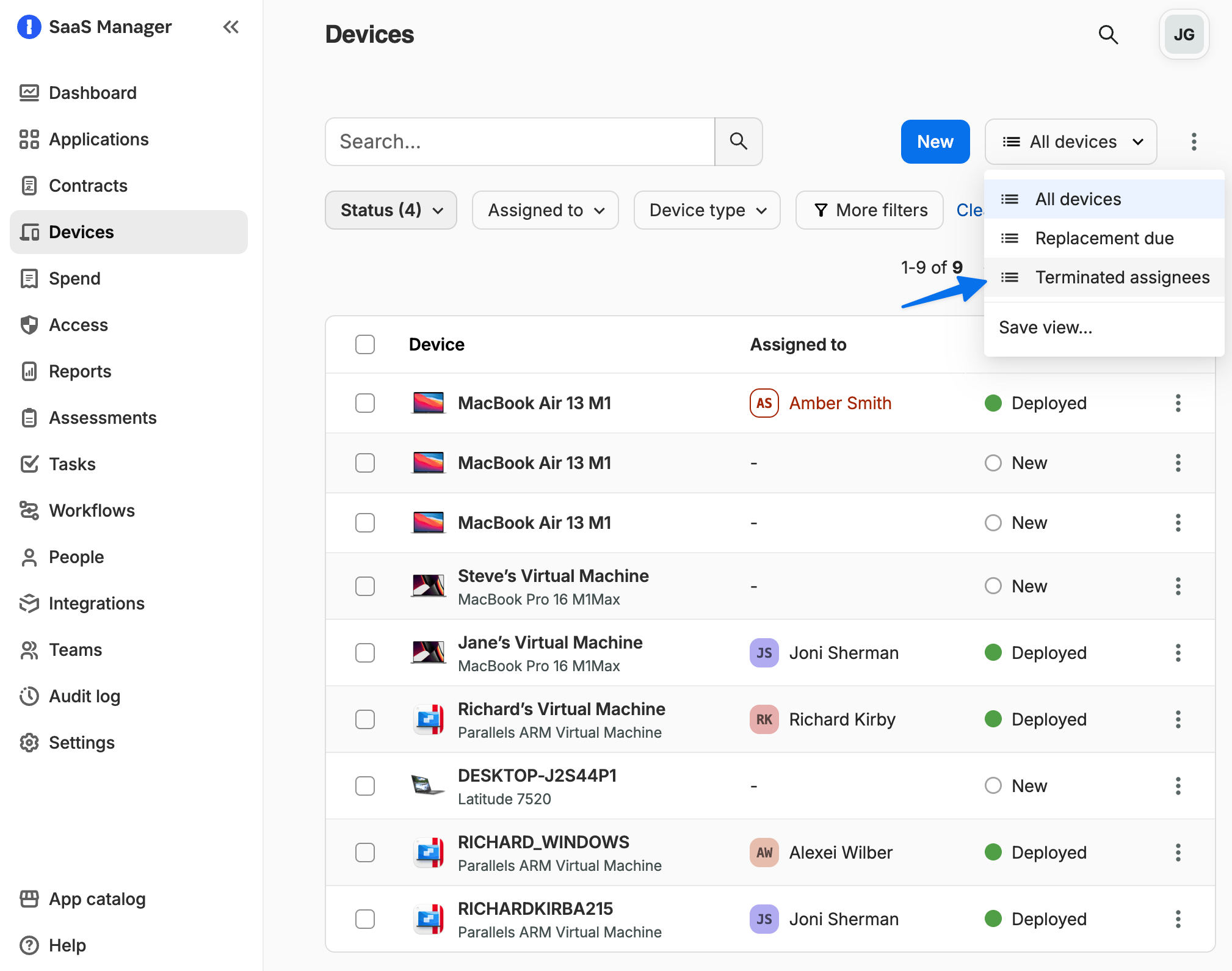Sort by the Device column header
Image resolution: width=1232 pixels, height=971 pixels.
click(x=437, y=344)
